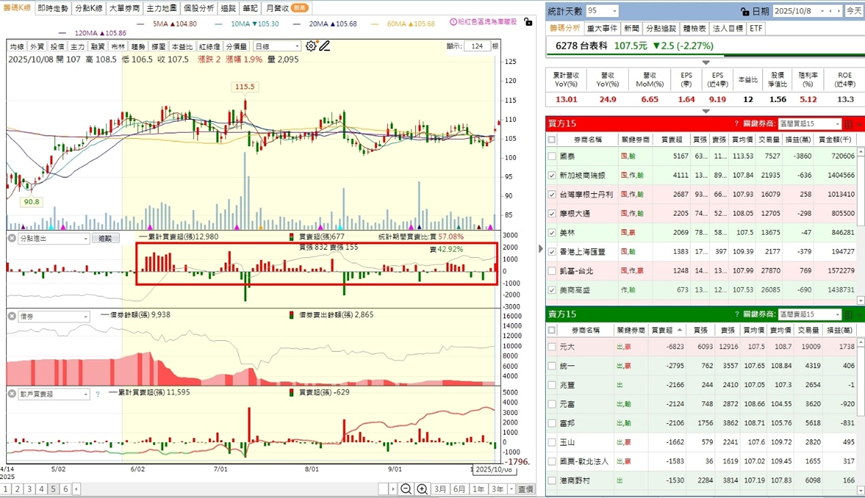
Task: Open 散戶買賣超 indicator dropdown
Action: point(54,394)
